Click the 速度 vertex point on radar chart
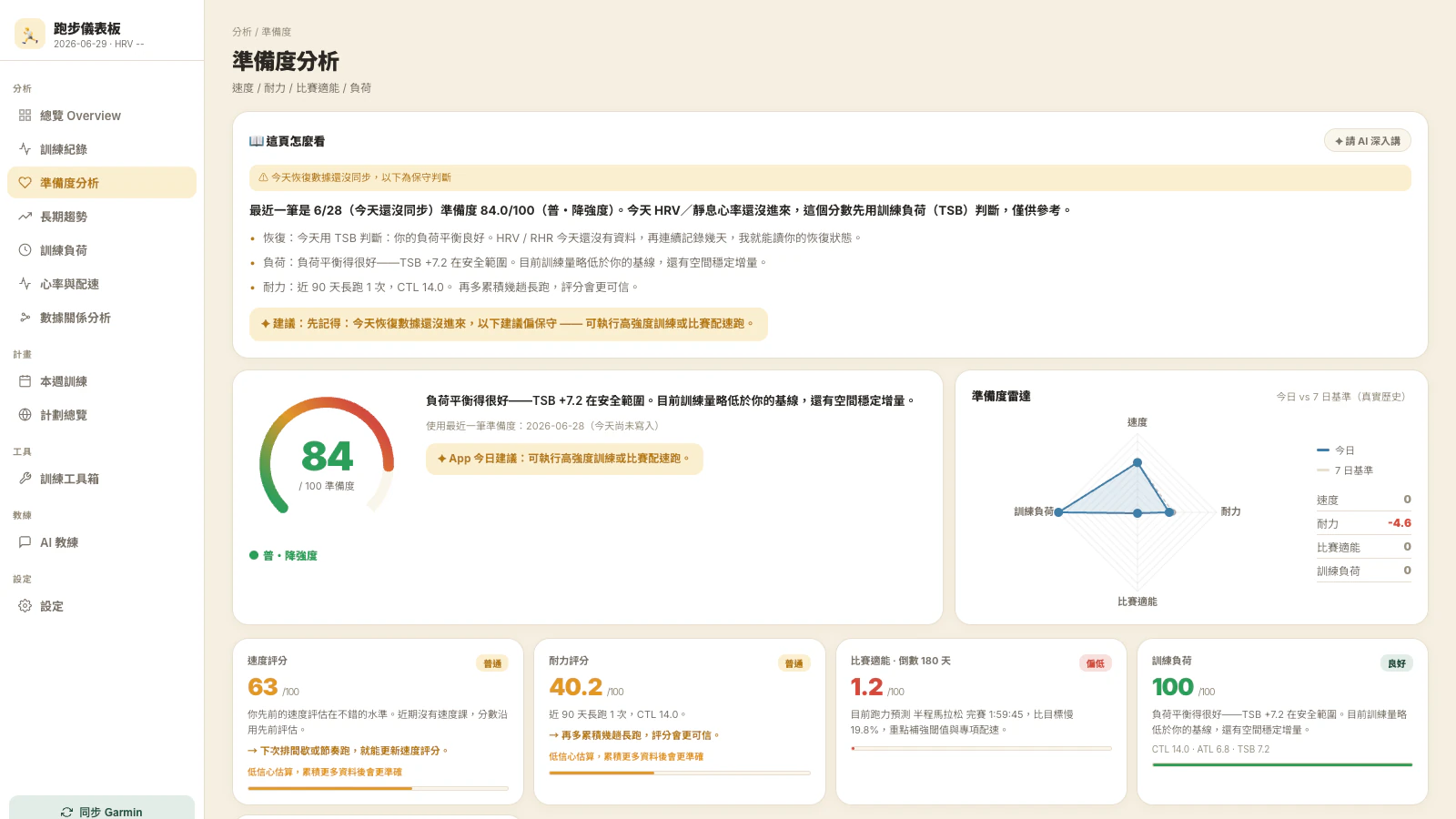Screen dimensions: 1456x819 (1137, 463)
